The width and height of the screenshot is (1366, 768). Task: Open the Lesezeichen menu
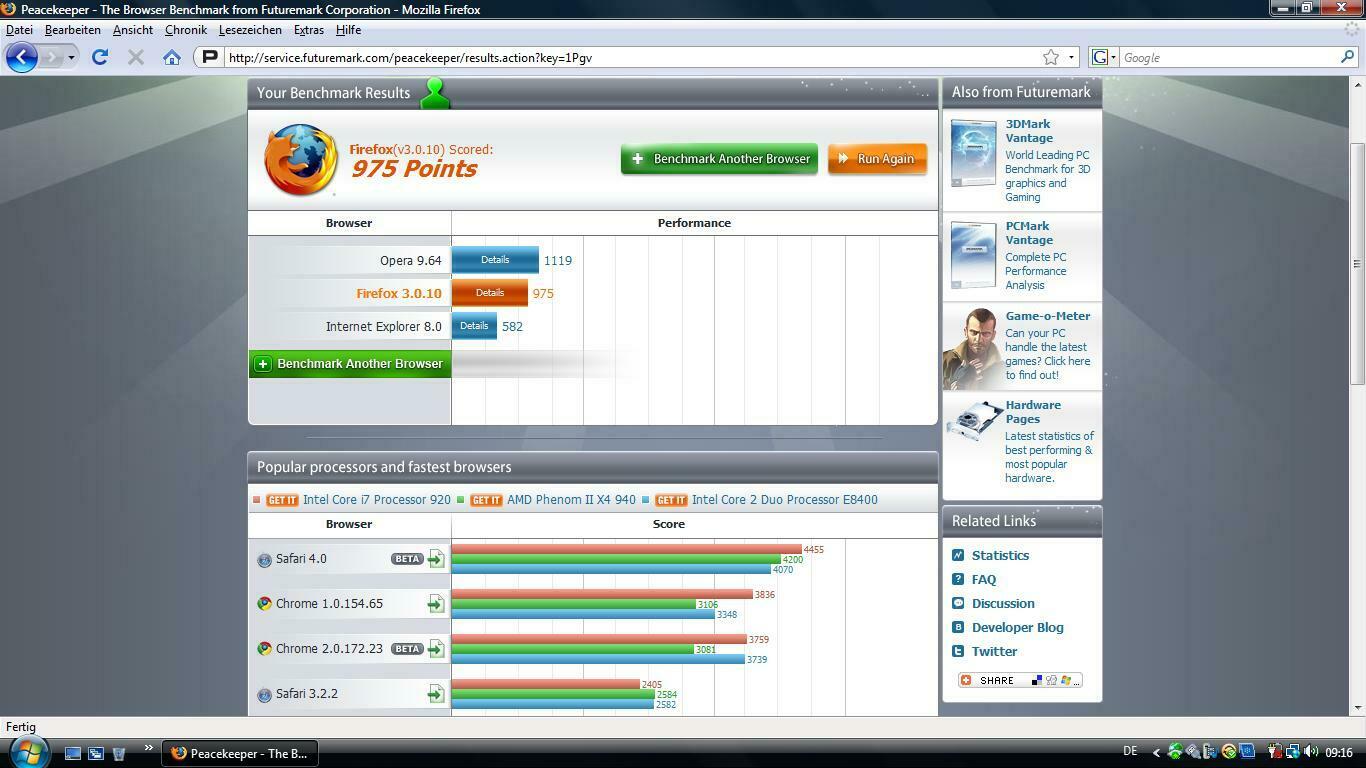click(x=250, y=30)
